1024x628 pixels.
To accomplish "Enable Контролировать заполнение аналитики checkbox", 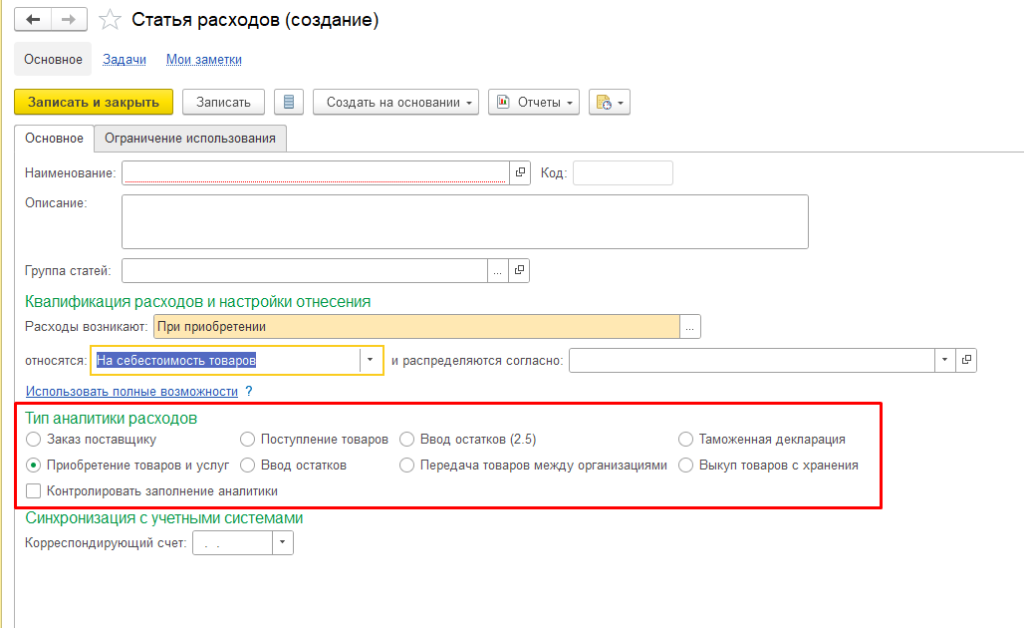I will click(x=34, y=491).
